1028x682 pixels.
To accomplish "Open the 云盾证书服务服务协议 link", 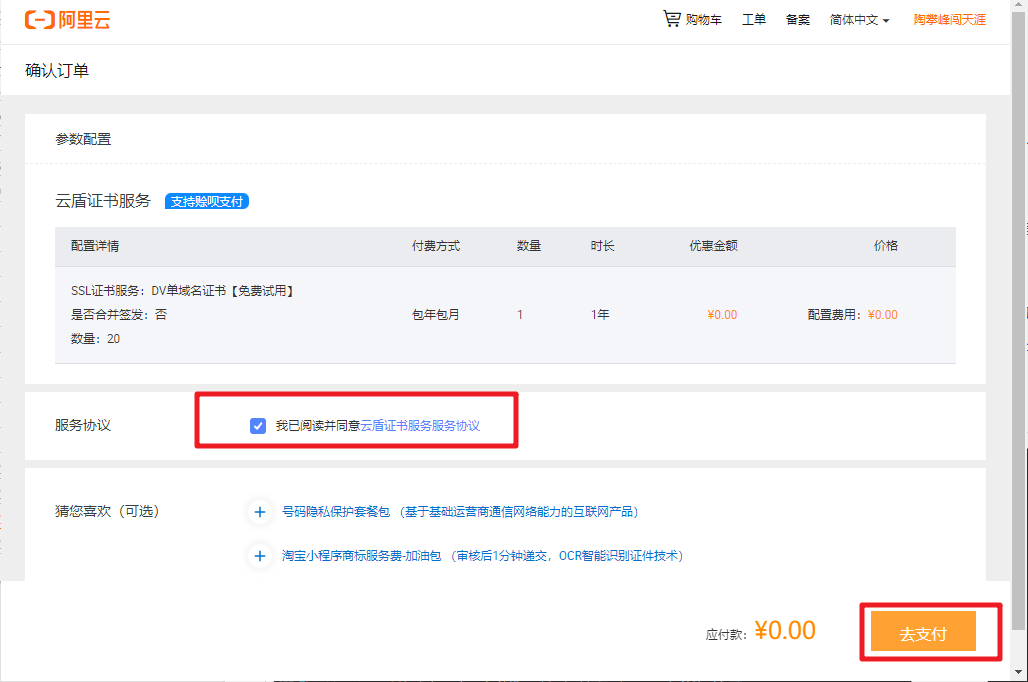I will [420, 426].
